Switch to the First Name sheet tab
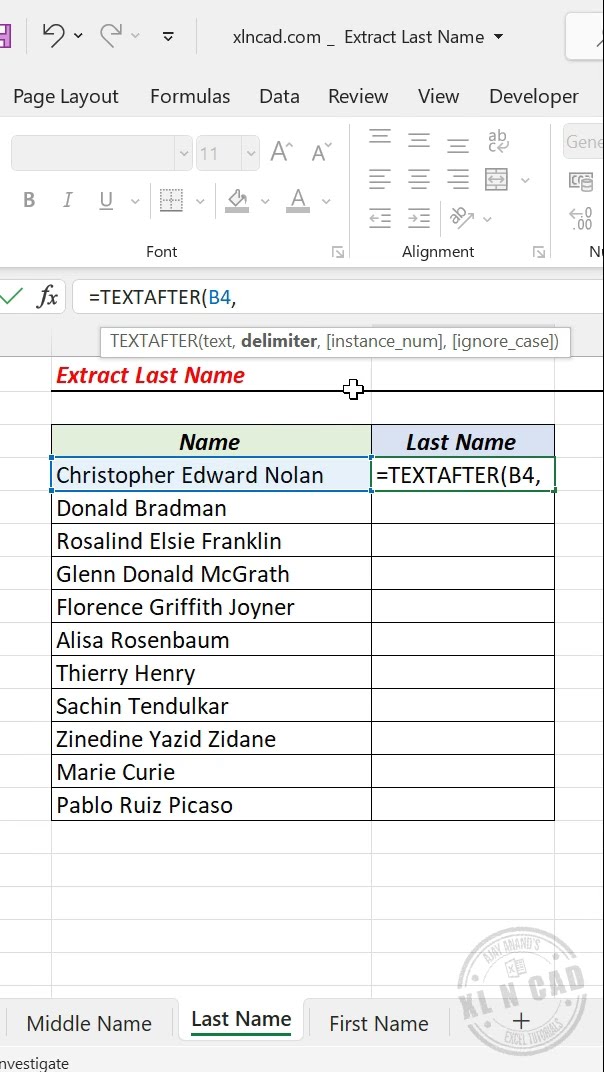 click(x=378, y=1023)
